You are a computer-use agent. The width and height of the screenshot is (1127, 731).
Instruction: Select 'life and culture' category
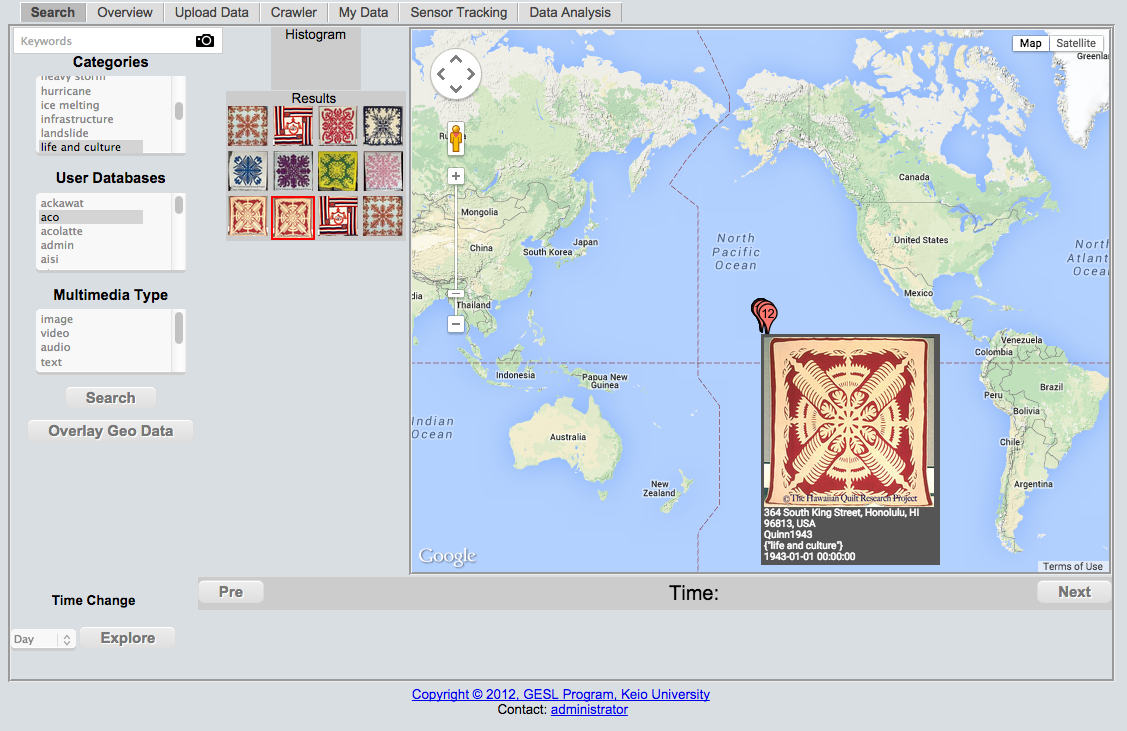point(81,147)
